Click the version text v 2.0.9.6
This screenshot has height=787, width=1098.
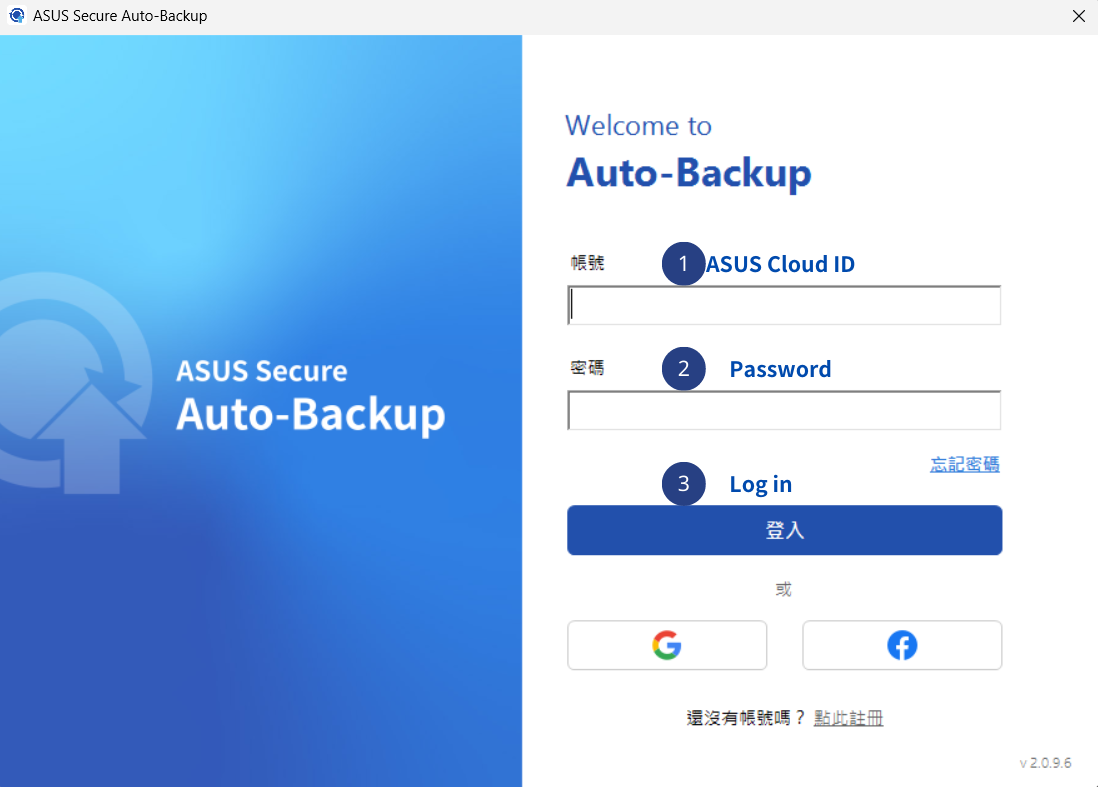coord(1045,762)
